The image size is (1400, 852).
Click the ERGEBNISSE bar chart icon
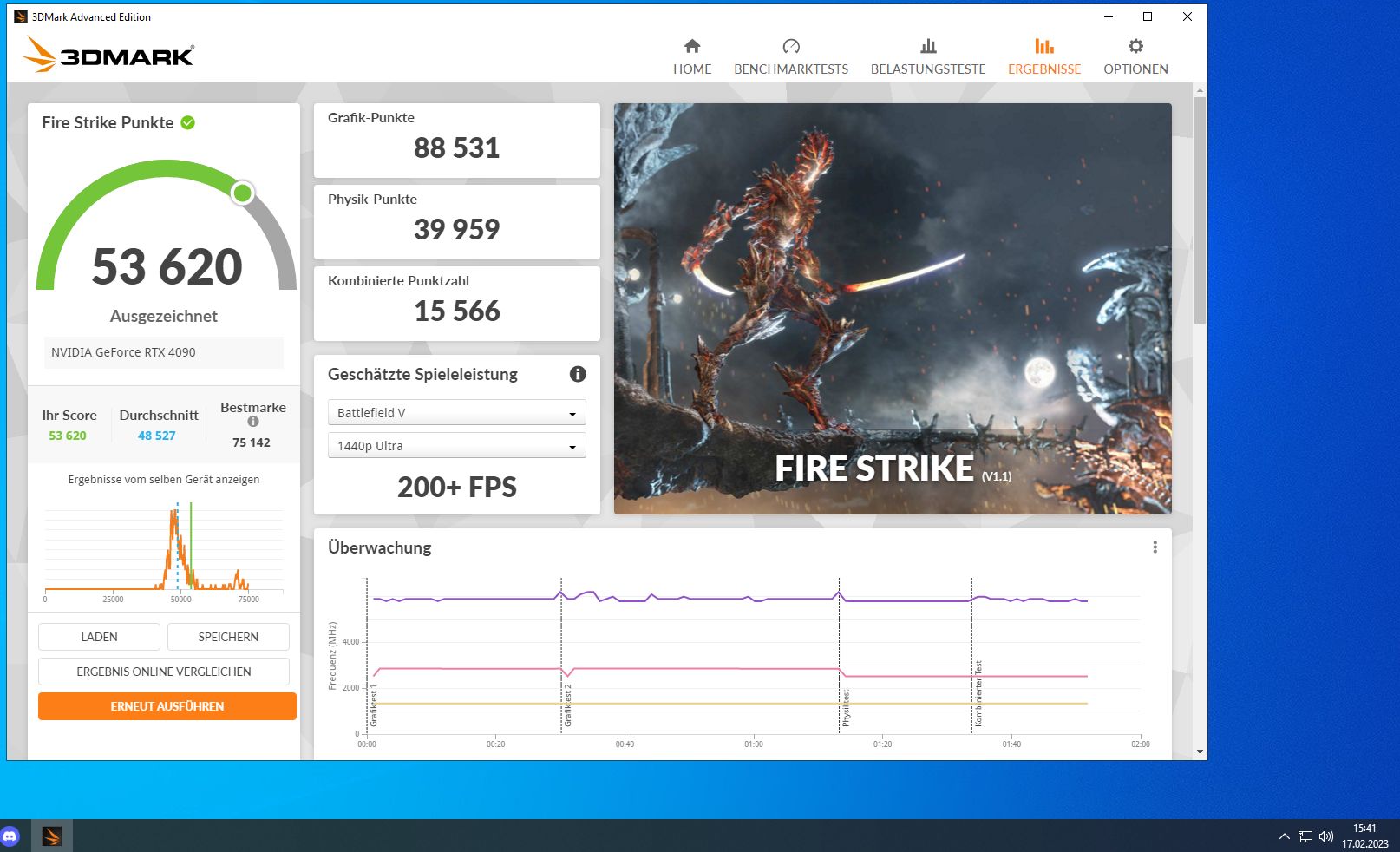pyautogui.click(x=1044, y=46)
